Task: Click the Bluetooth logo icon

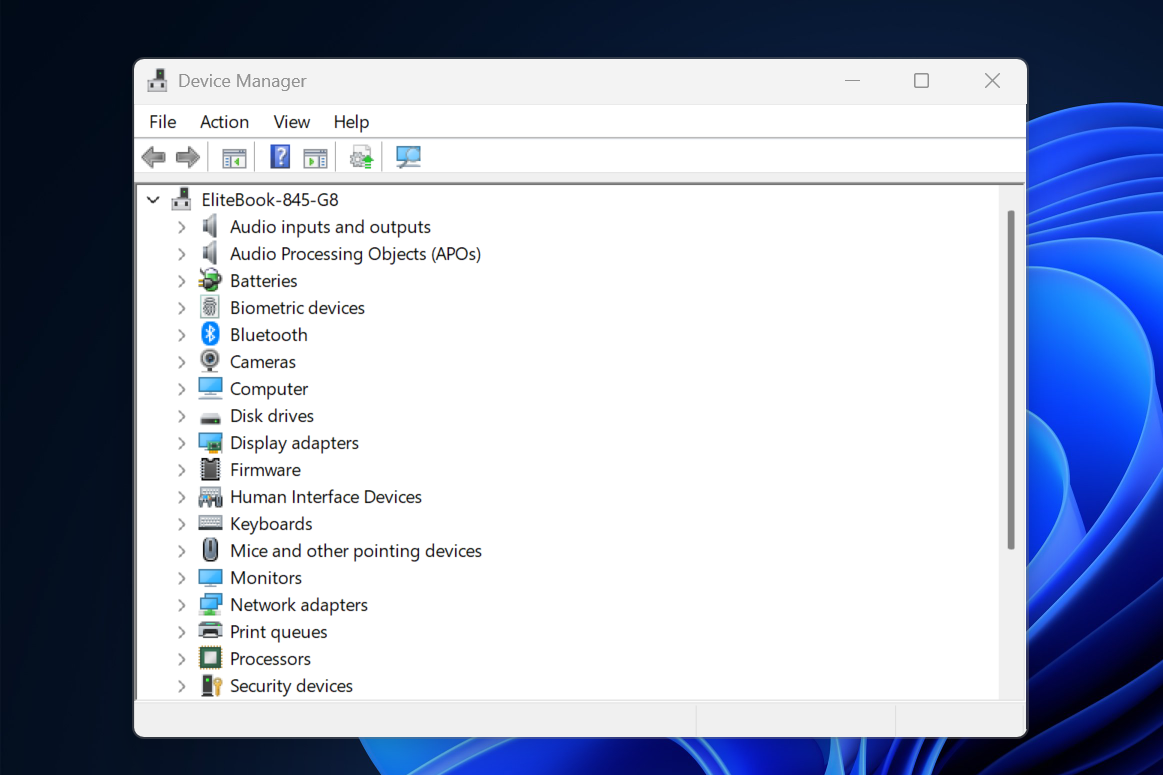Action: [211, 334]
